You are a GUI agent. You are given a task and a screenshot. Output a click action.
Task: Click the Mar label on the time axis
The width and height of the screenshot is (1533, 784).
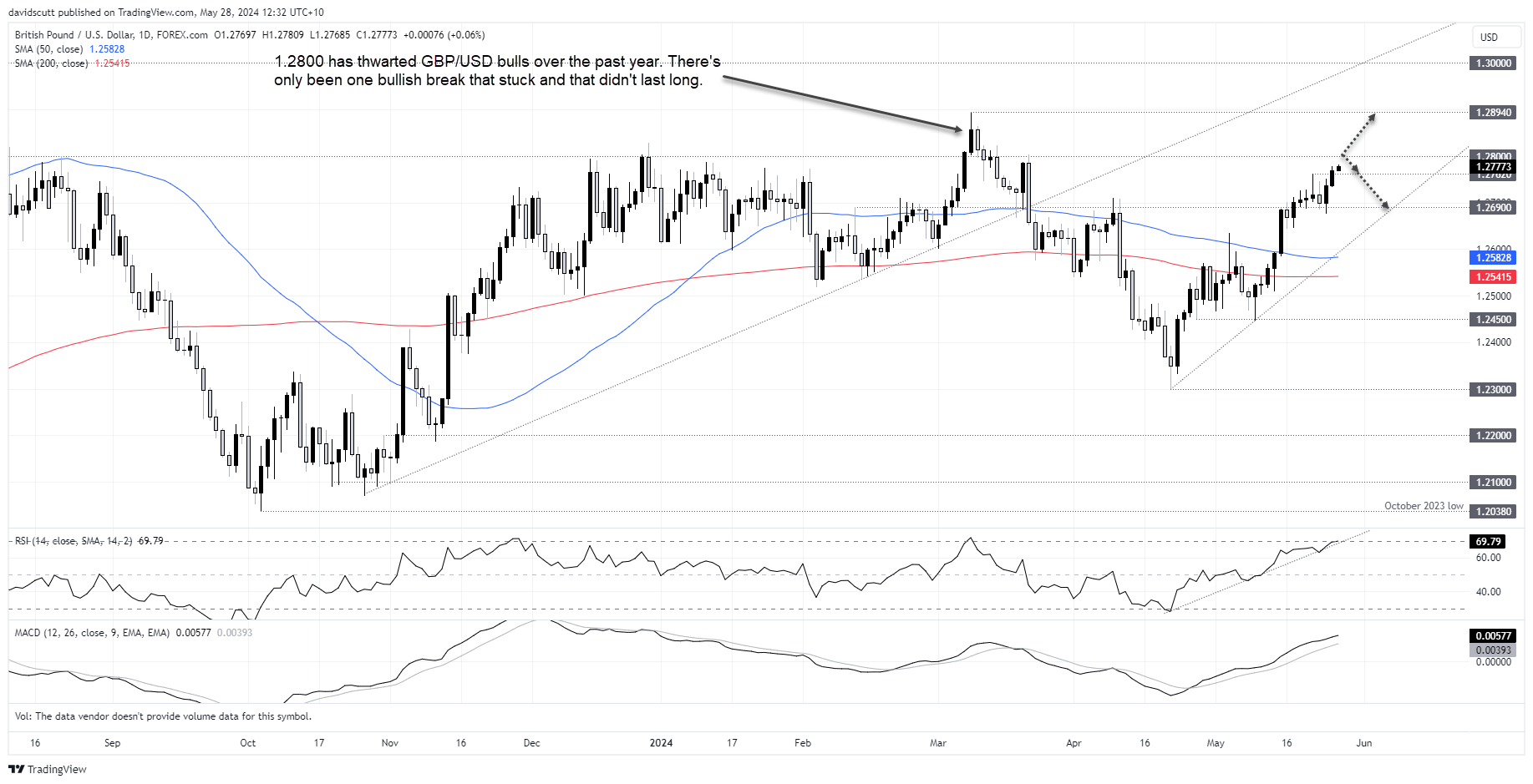[x=938, y=743]
